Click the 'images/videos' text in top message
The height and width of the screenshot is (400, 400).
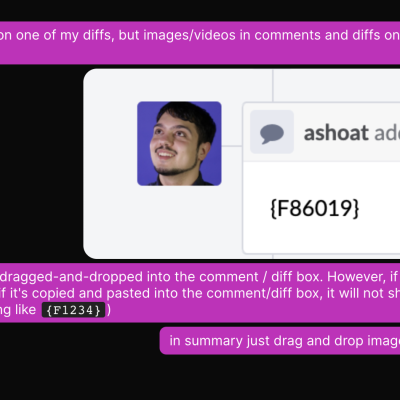point(189,35)
